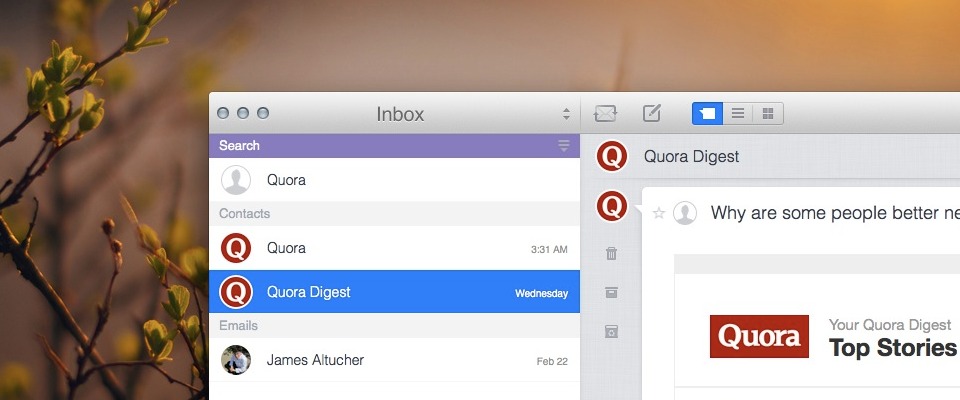
Task: Open James Altucher email
Action: click(x=394, y=360)
